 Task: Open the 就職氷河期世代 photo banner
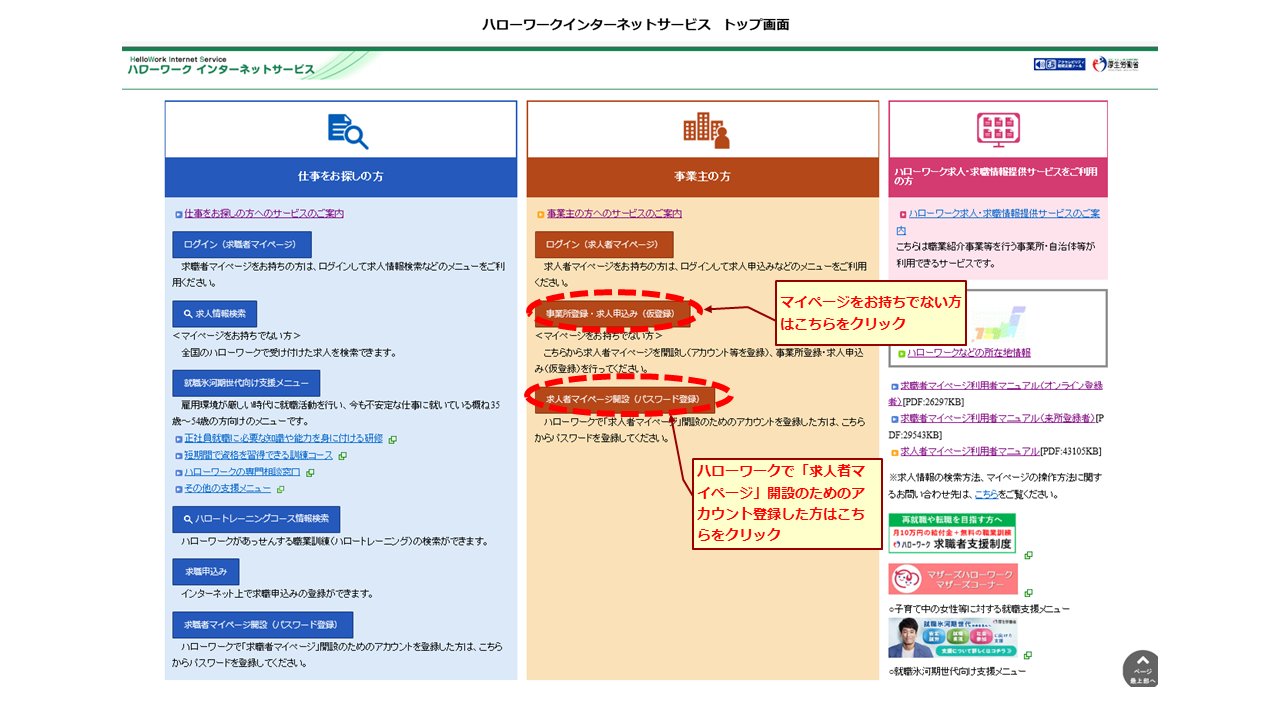click(953, 637)
